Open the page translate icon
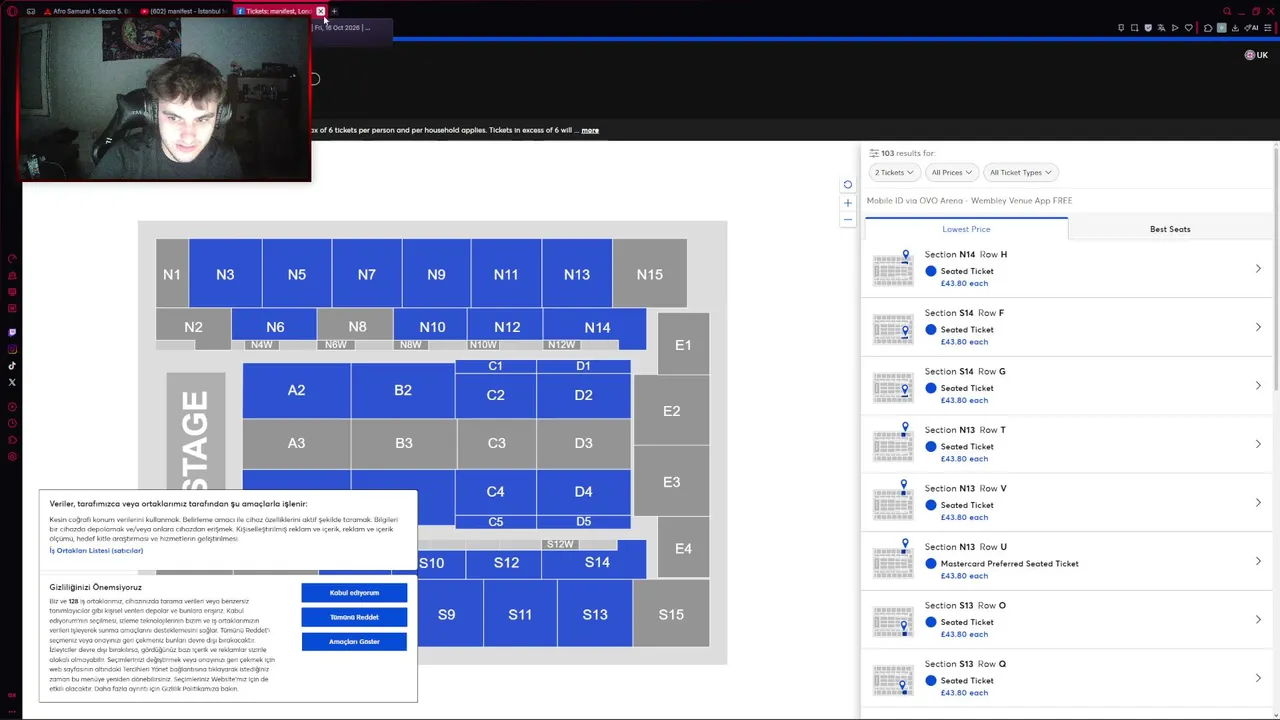 pos(1161,28)
